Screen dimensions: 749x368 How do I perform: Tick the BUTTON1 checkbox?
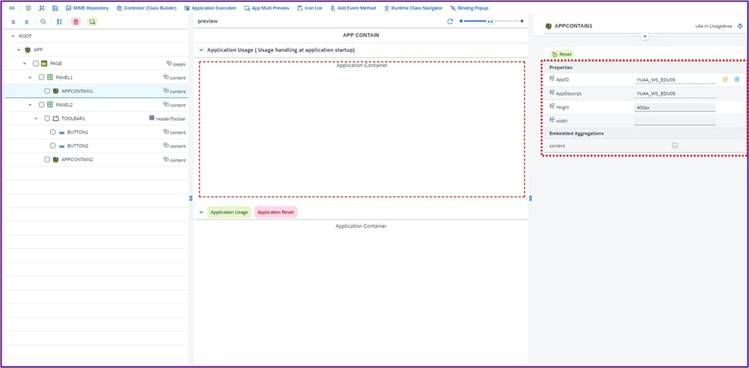(53, 132)
